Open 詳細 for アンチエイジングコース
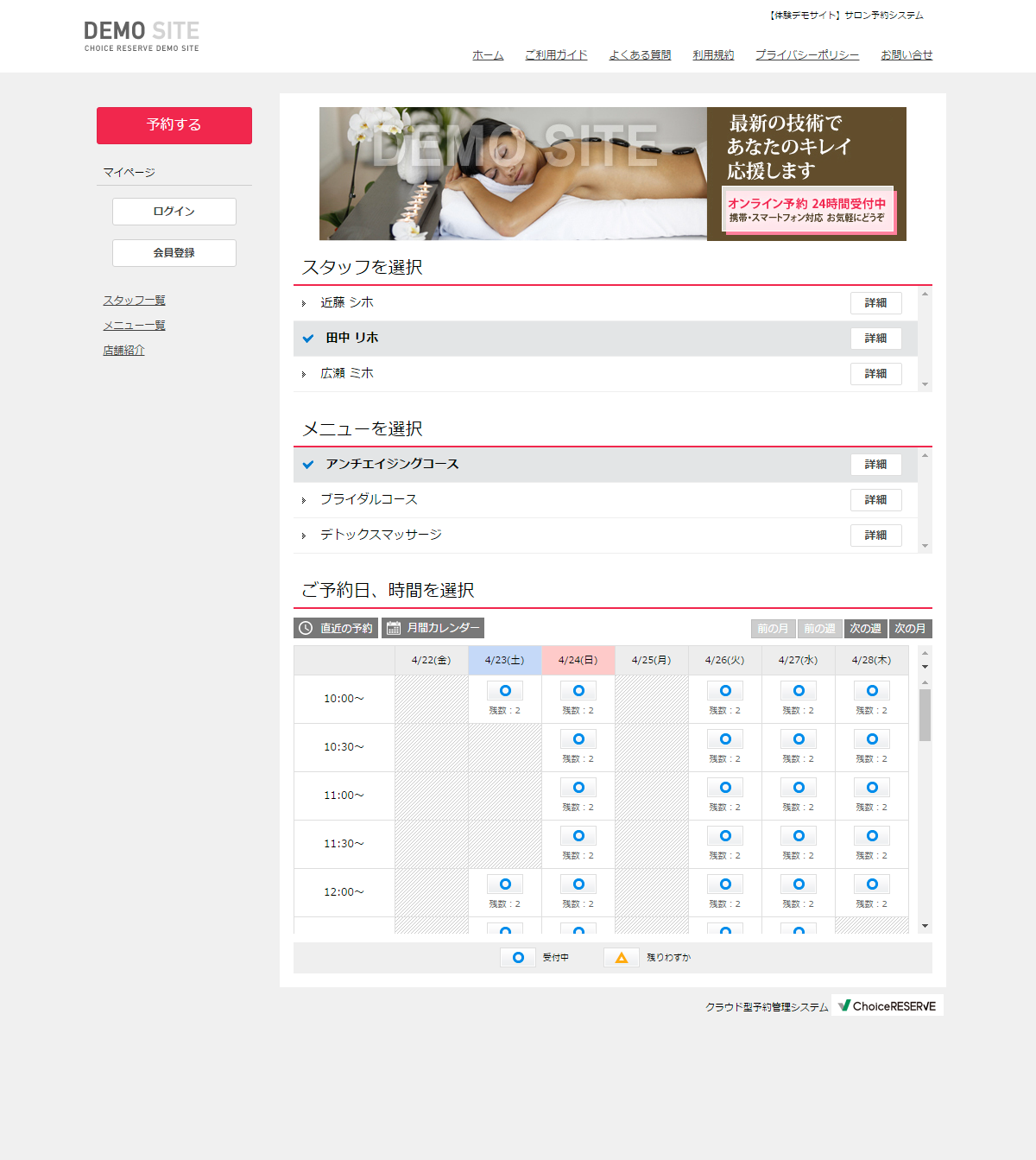The image size is (1036, 1160). coord(876,465)
